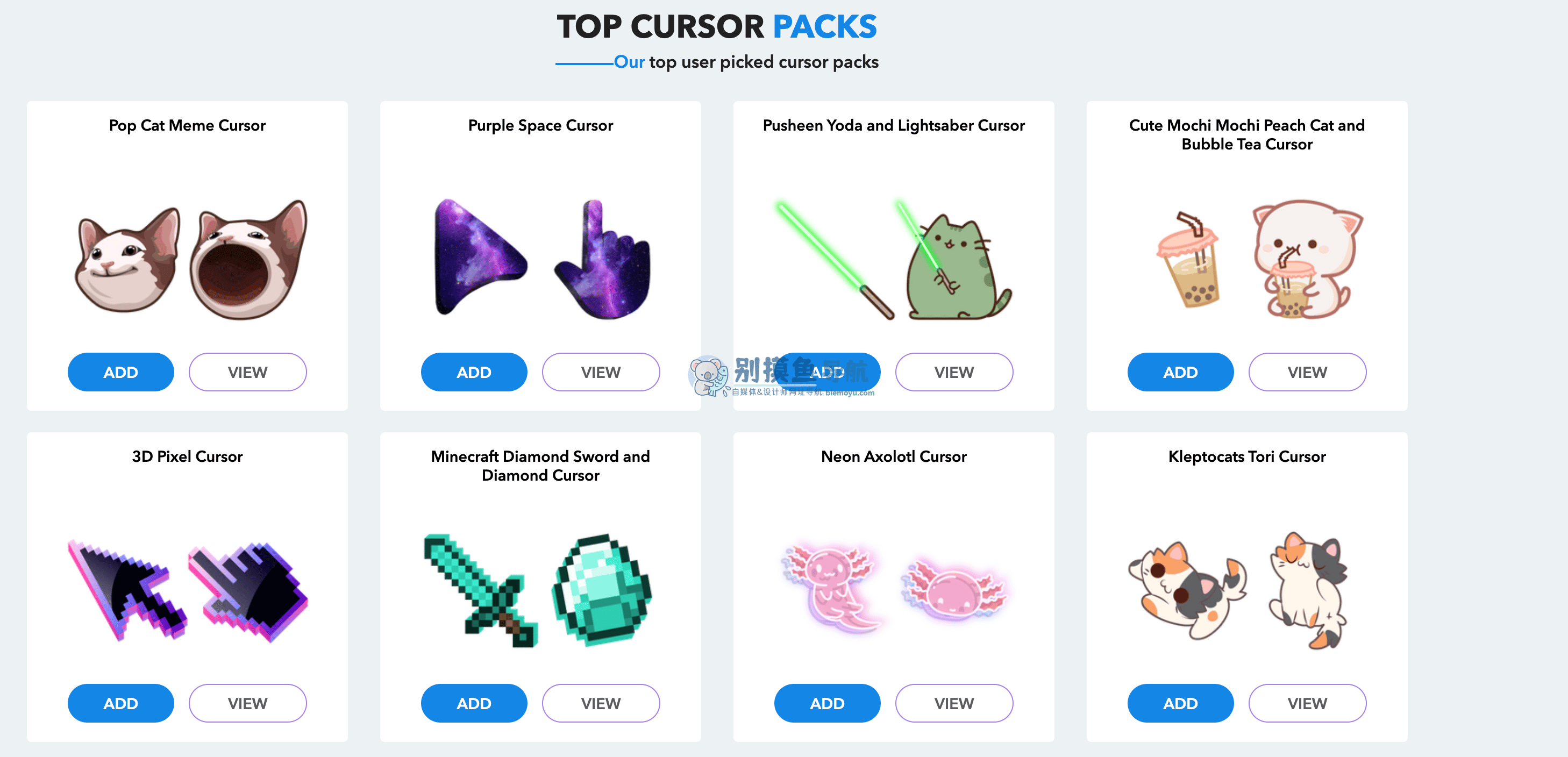Open the Neon Axolotl Cursor title

894,456
